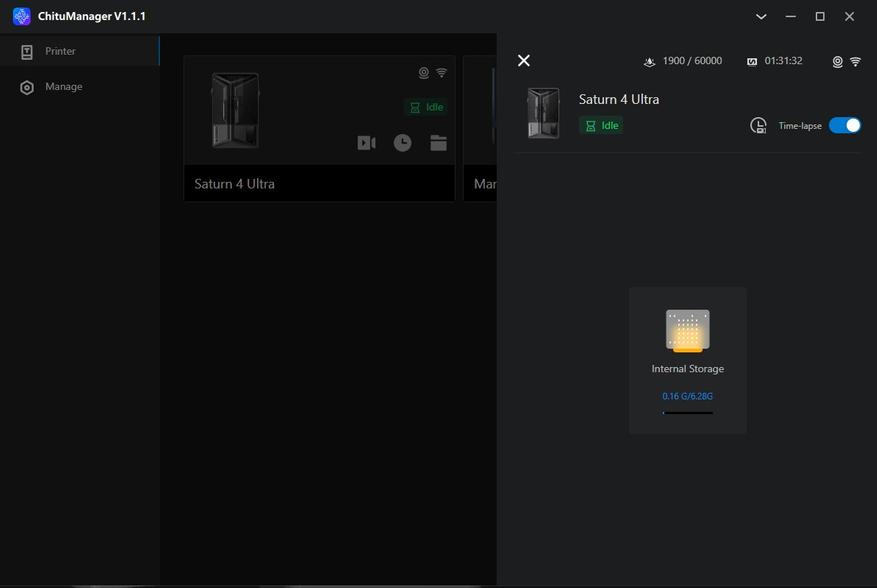The image size is (877, 588).
Task: Click webcam icon in detail panel header
Action: (837, 62)
